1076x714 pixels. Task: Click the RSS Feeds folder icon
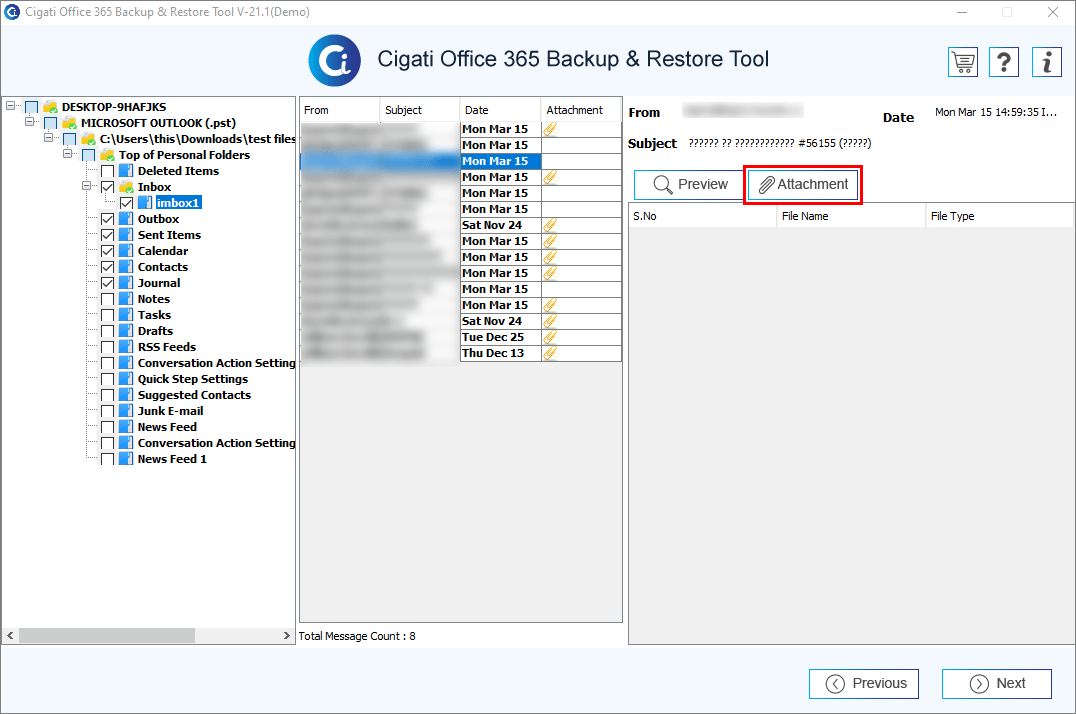pyautogui.click(x=126, y=347)
